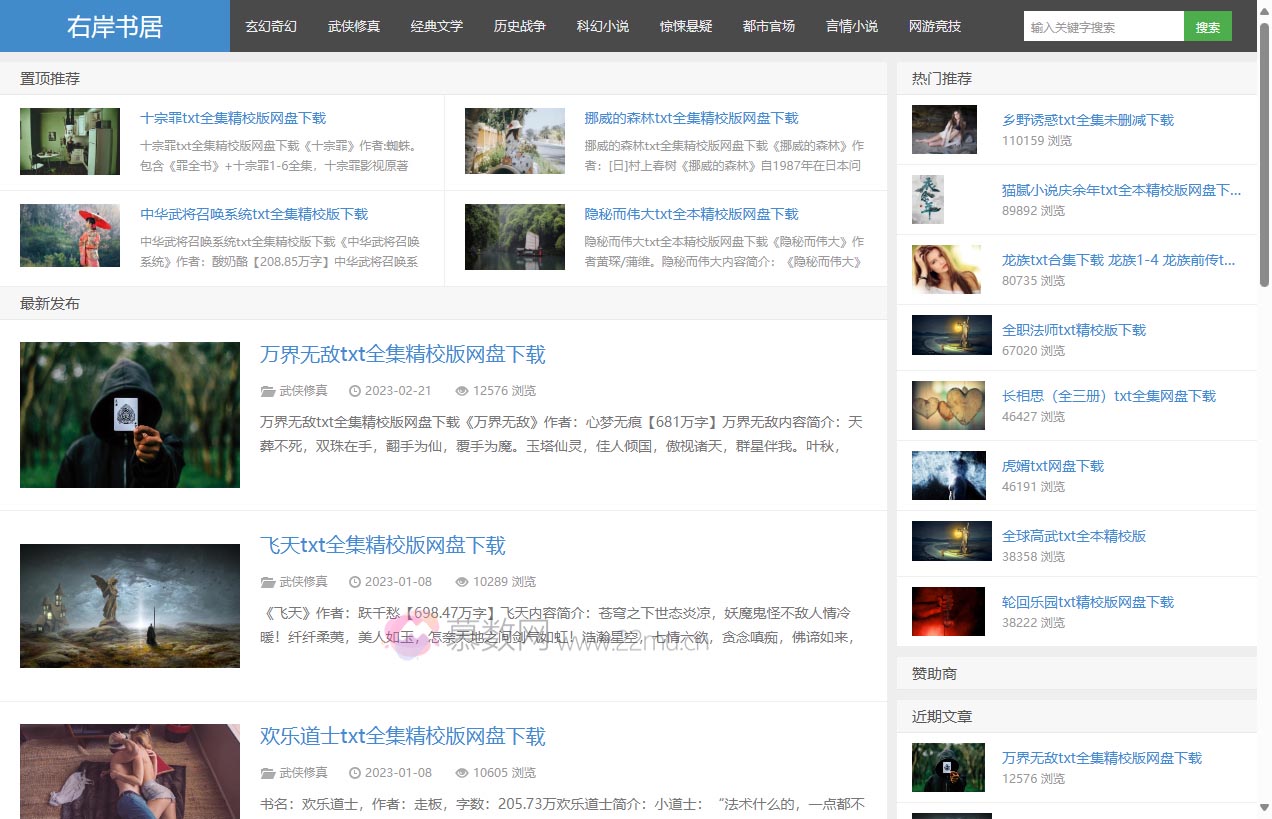
Task: Open 隐秘而伟大txt全本精校版下载 title link
Action: pos(691,214)
